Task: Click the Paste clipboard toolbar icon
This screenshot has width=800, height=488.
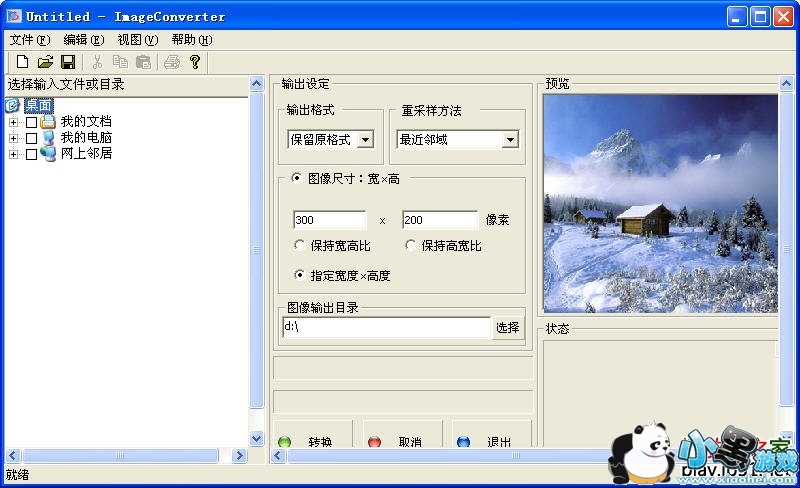Action: tap(143, 62)
